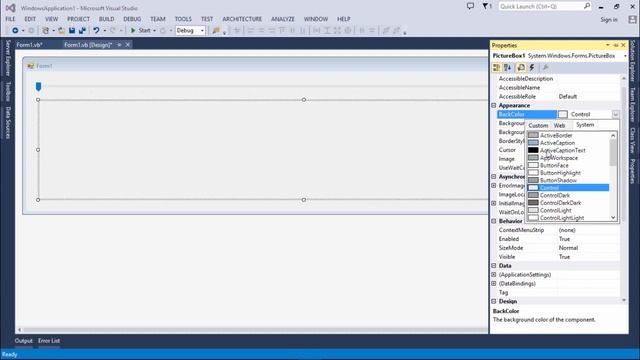Open the ARCHITECTURE menu
This screenshot has height=360, width=640.
pyautogui.click(x=242, y=19)
